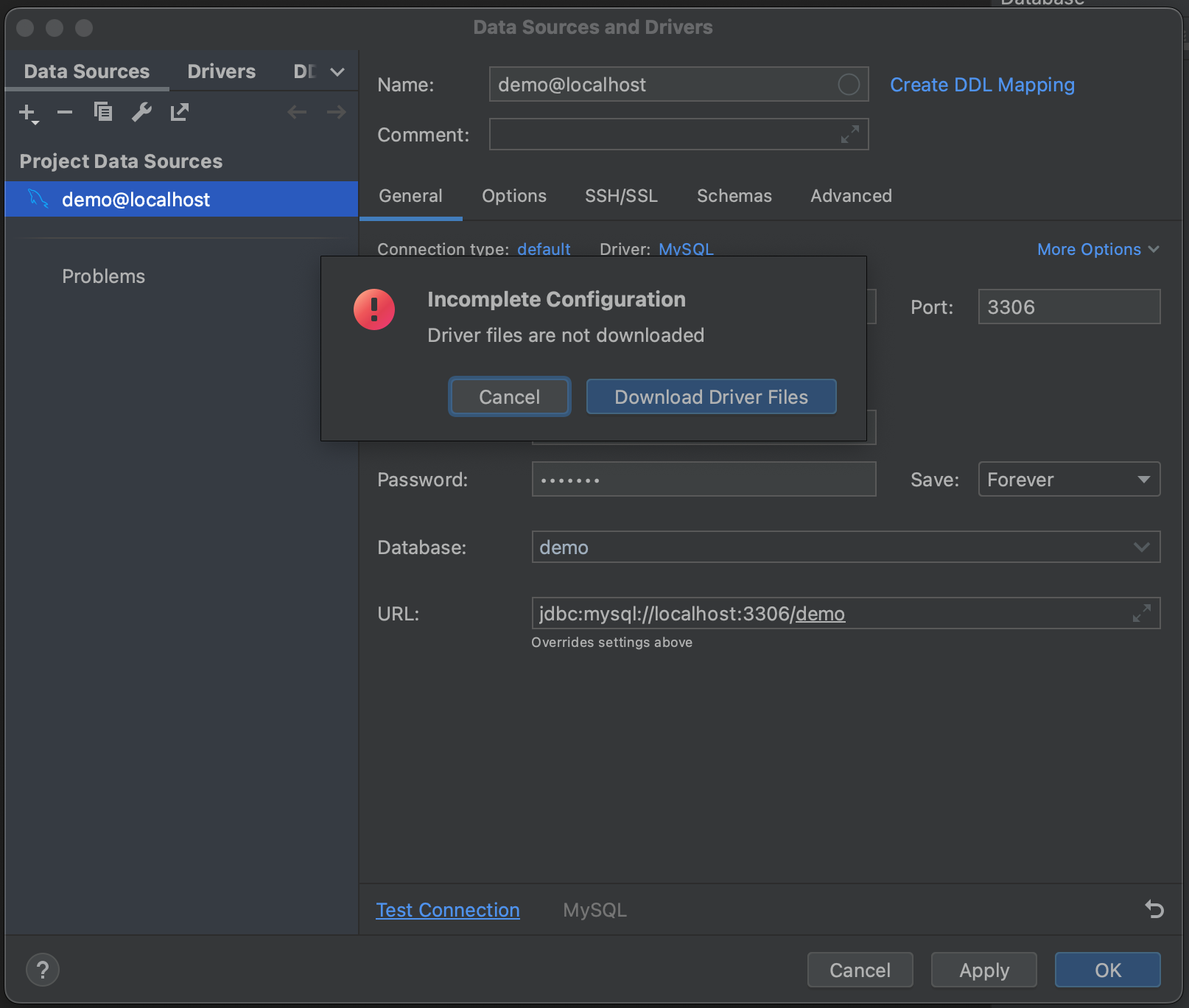1189x1008 pixels.
Task: Click Create DDL Mapping link
Action: coord(982,85)
